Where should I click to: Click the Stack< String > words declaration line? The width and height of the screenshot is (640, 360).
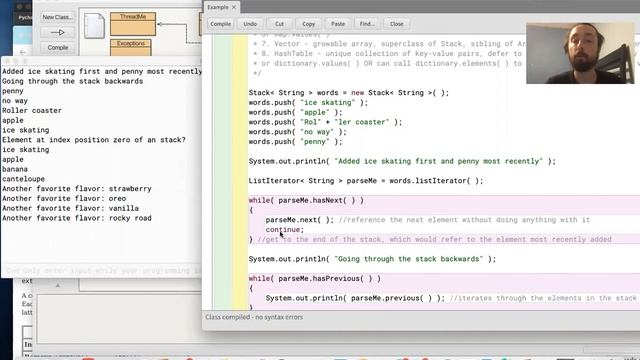(x=349, y=93)
